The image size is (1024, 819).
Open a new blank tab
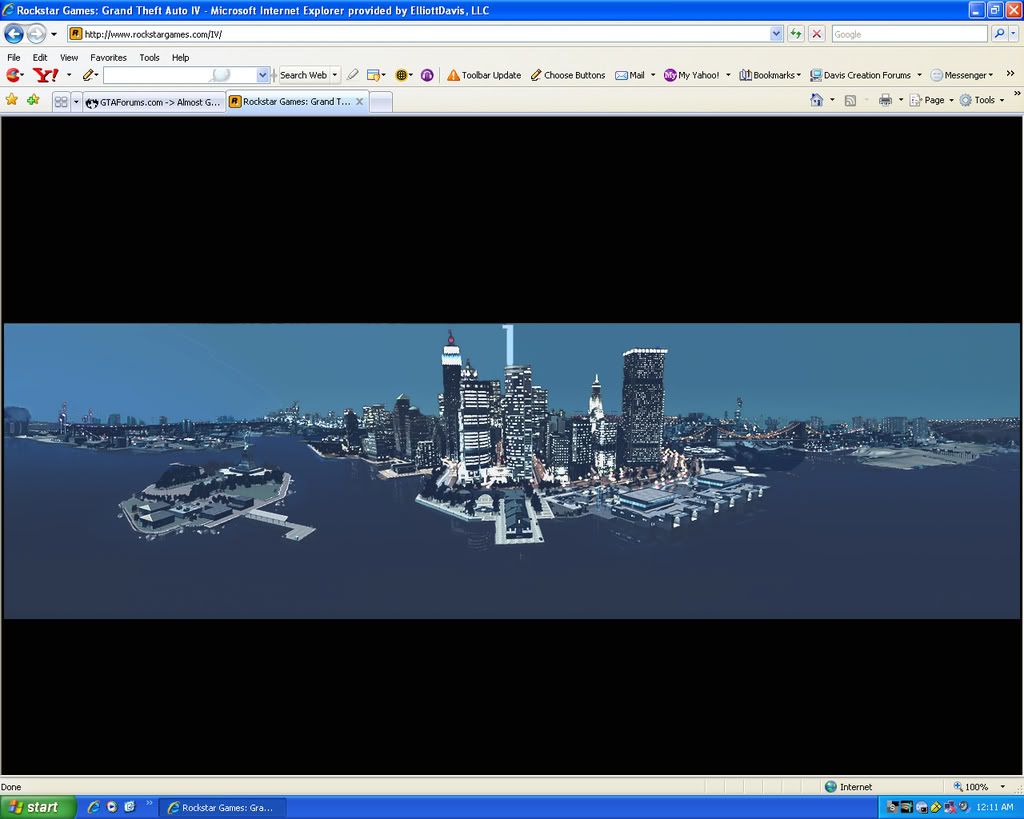coord(381,102)
